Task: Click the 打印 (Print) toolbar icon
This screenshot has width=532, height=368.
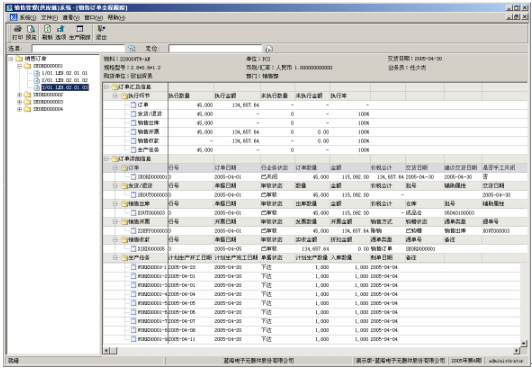Action: [17, 33]
